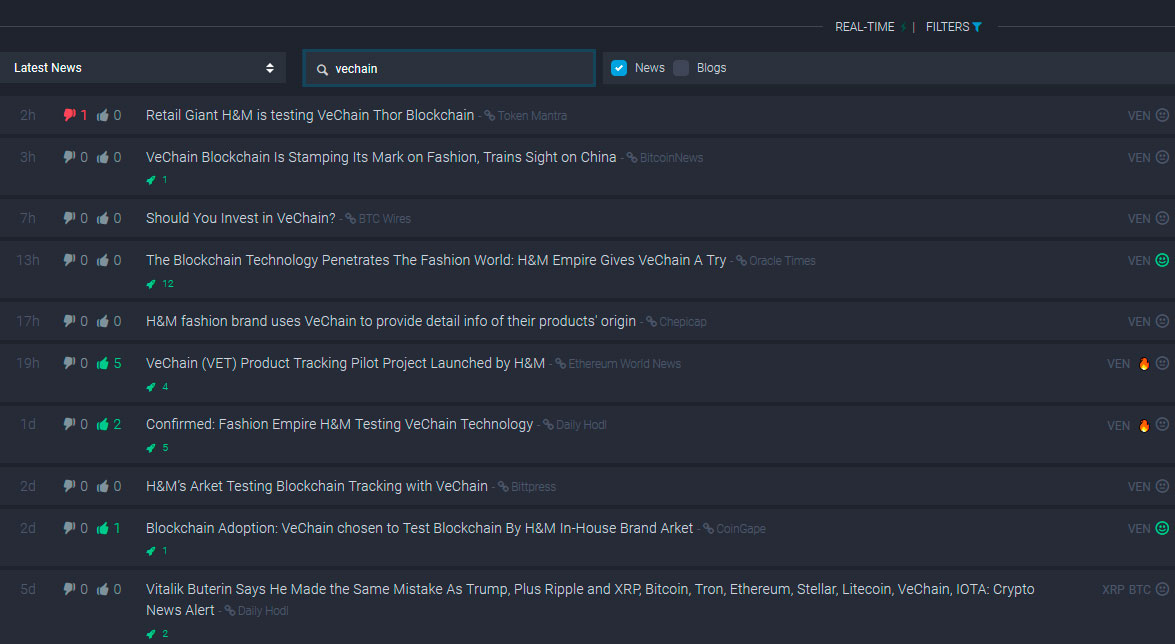Viewport: 1175px width, 644px height.
Task: Click the vechain search input field
Action: click(x=449, y=68)
